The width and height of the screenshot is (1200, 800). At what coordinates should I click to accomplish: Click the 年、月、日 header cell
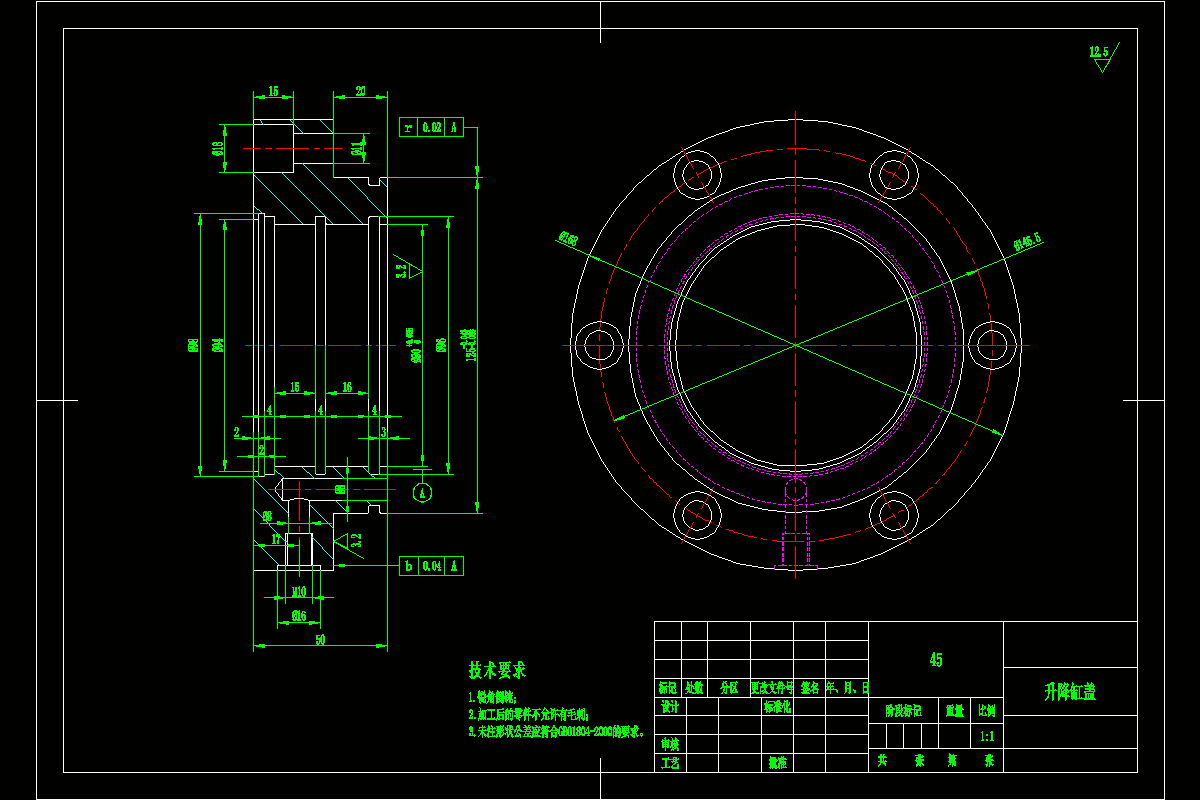coord(847,688)
